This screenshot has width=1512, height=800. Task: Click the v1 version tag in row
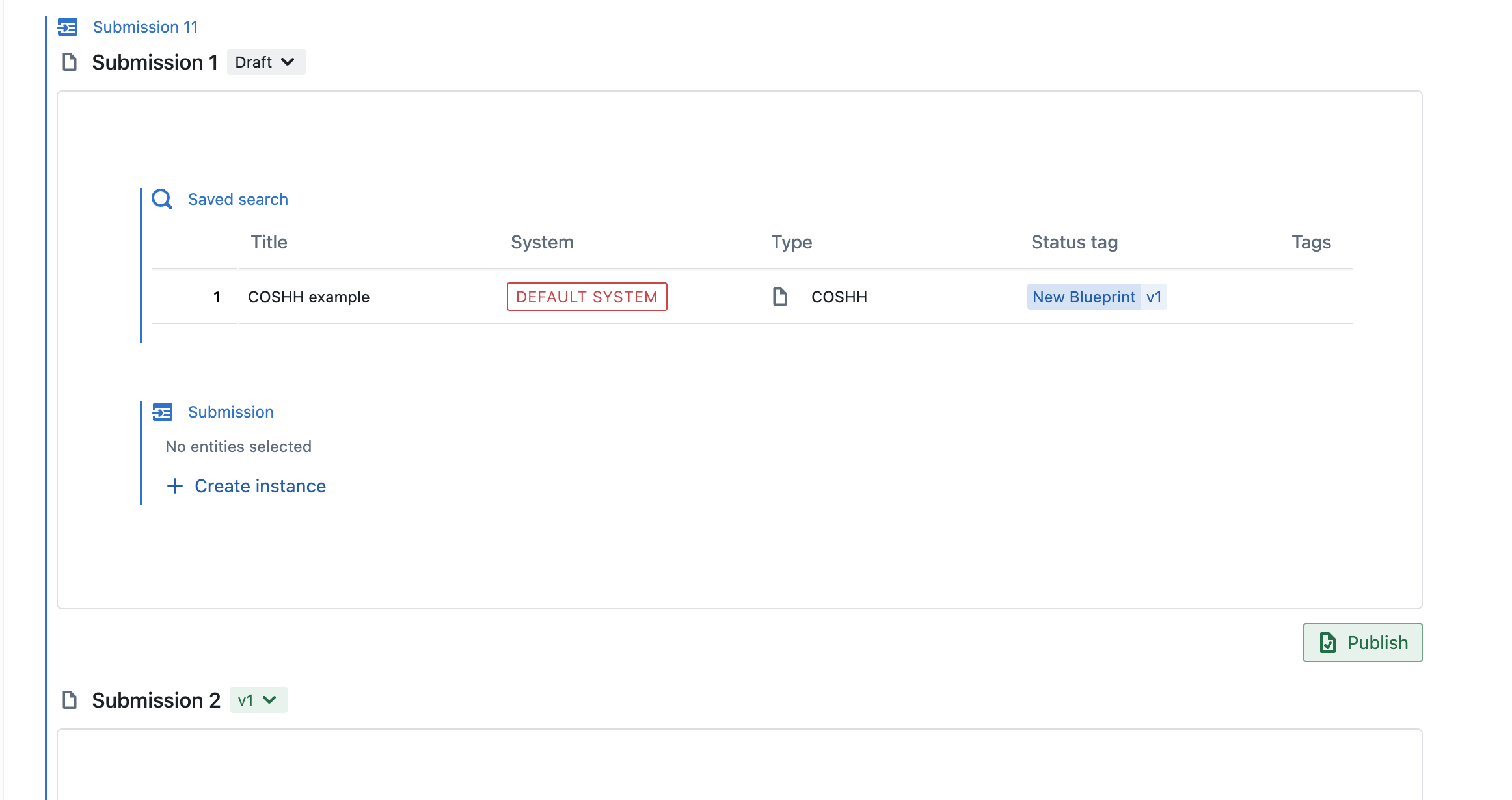[1154, 297]
